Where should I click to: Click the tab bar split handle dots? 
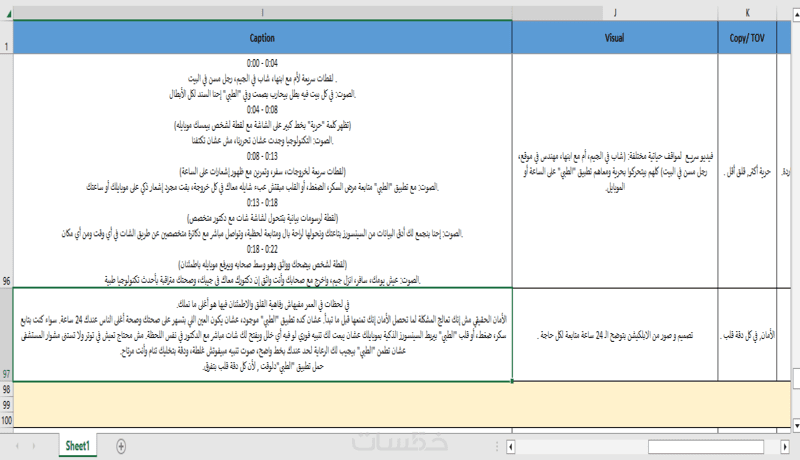click(497, 447)
